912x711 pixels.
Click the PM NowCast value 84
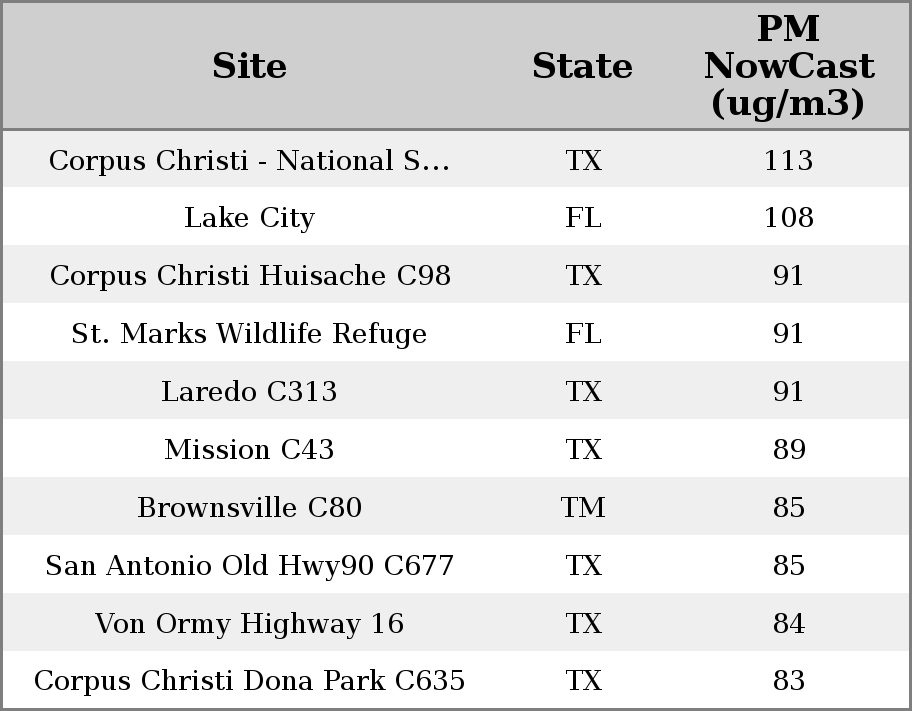pos(788,623)
